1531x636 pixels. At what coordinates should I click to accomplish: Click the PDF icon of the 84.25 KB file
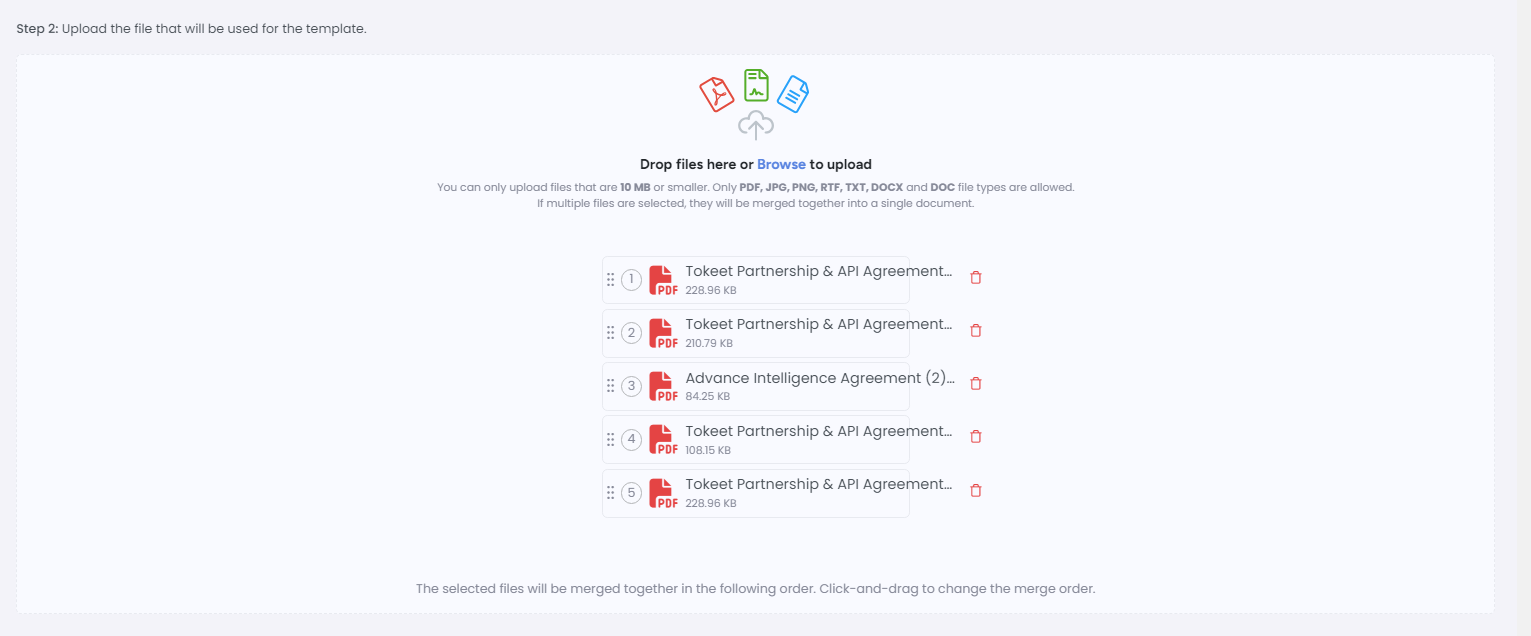(x=663, y=387)
